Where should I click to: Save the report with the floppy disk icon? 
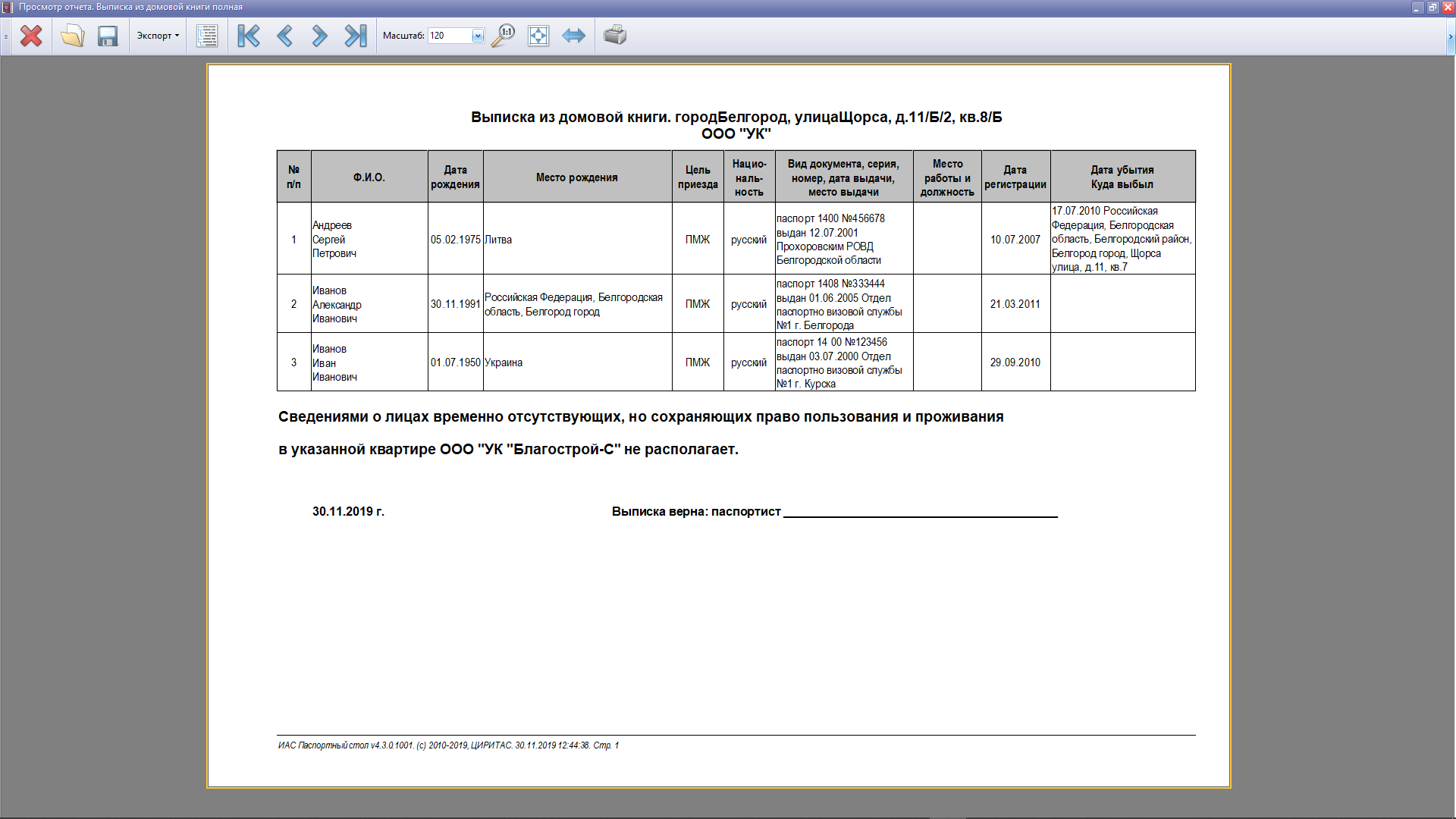point(108,36)
